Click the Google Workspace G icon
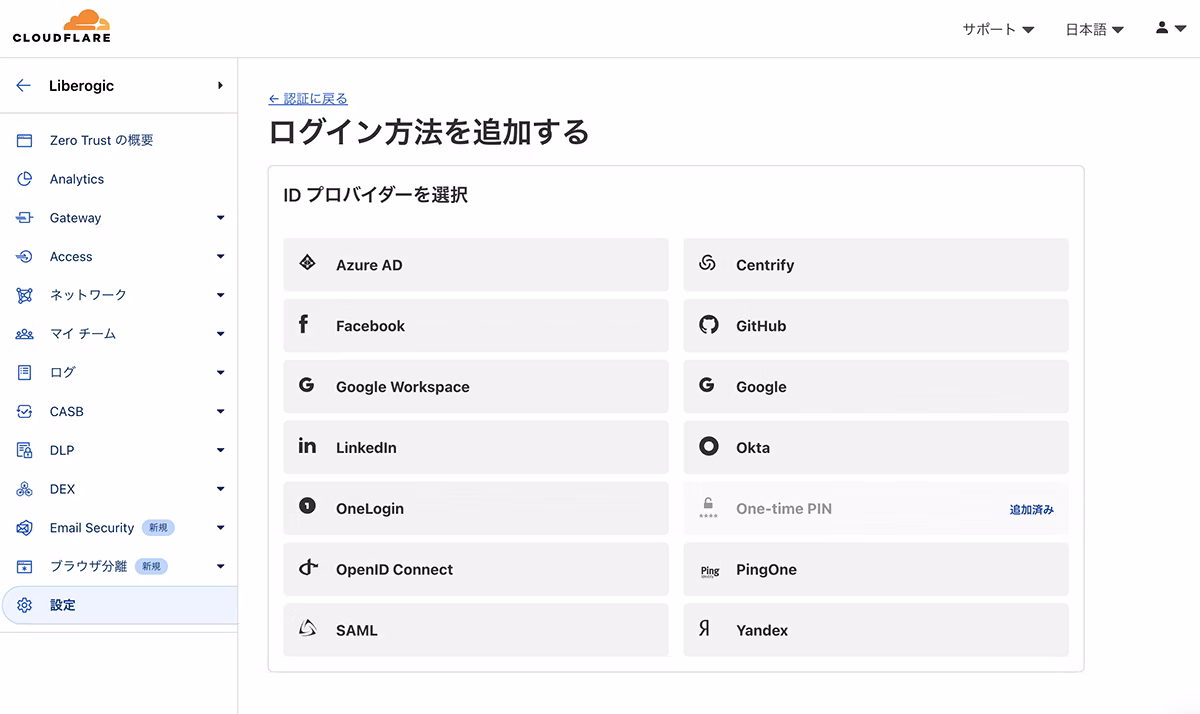The image size is (1200, 714). [x=306, y=385]
